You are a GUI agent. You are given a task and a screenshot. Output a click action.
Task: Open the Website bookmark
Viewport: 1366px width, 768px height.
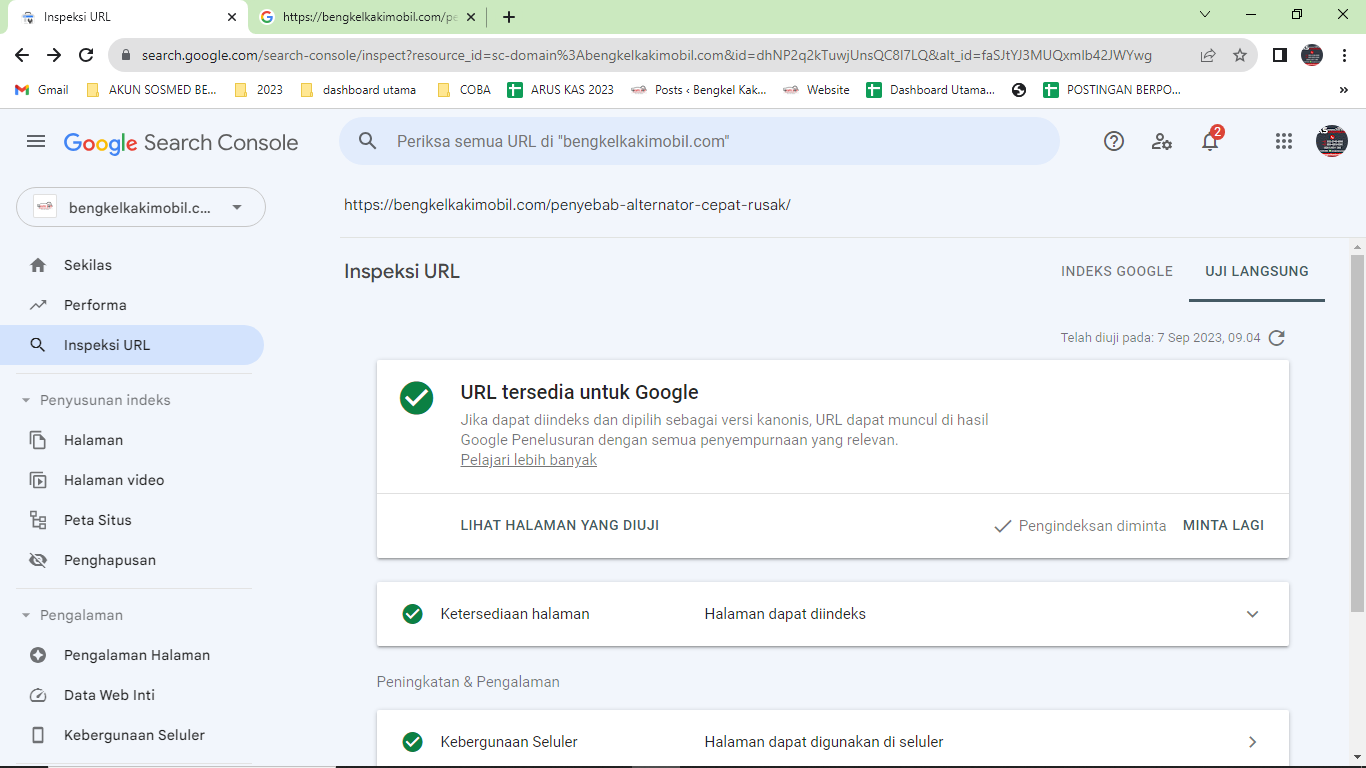tap(816, 90)
